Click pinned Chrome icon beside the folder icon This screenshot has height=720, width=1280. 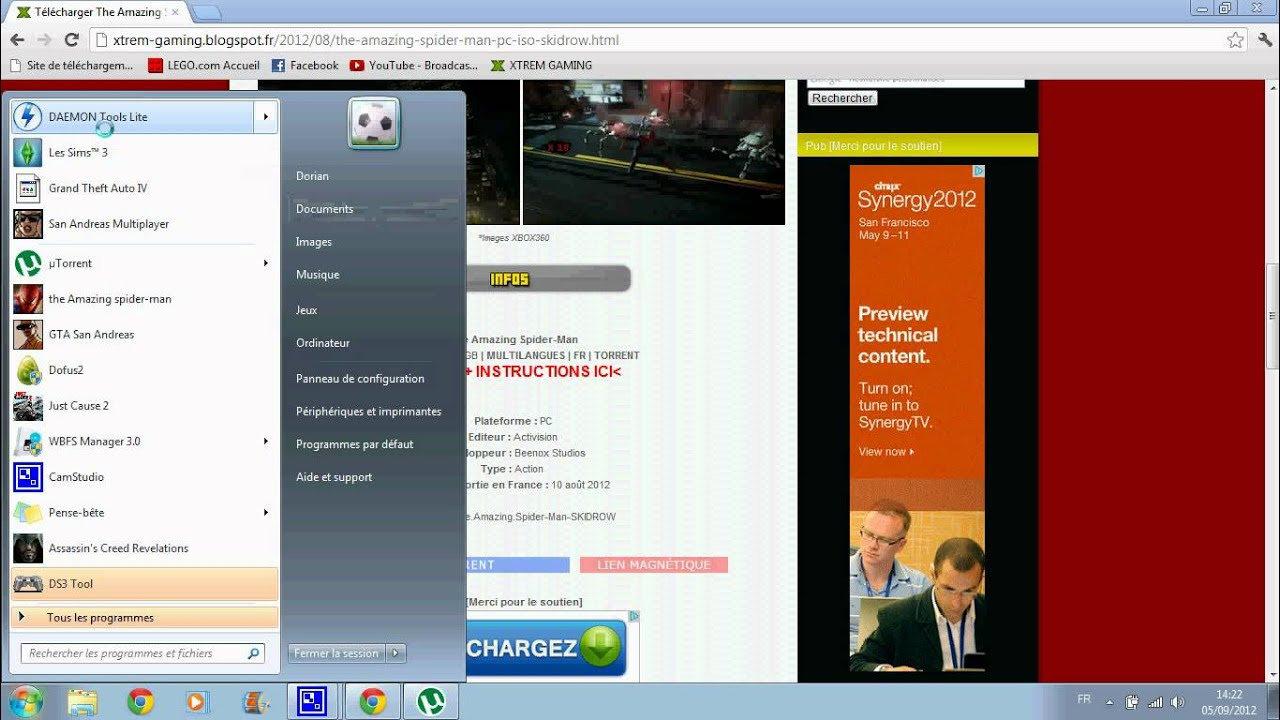140,702
